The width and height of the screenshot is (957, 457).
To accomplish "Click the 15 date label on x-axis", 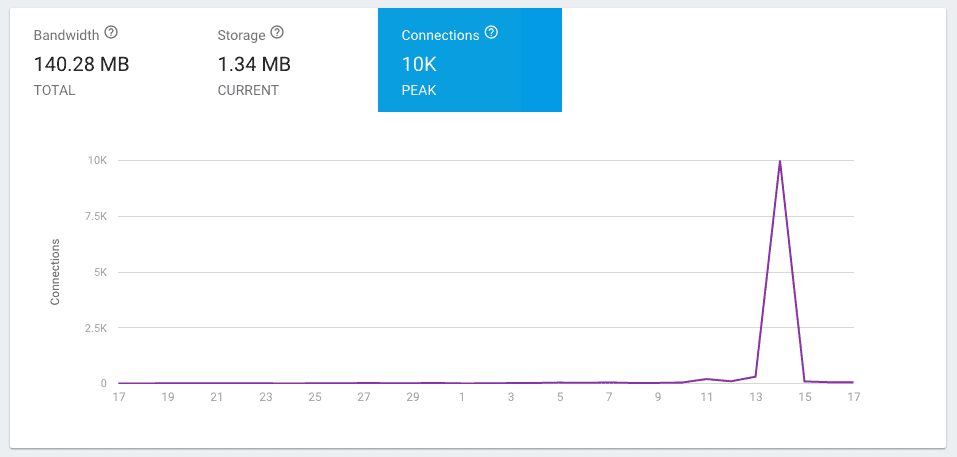I will (805, 397).
